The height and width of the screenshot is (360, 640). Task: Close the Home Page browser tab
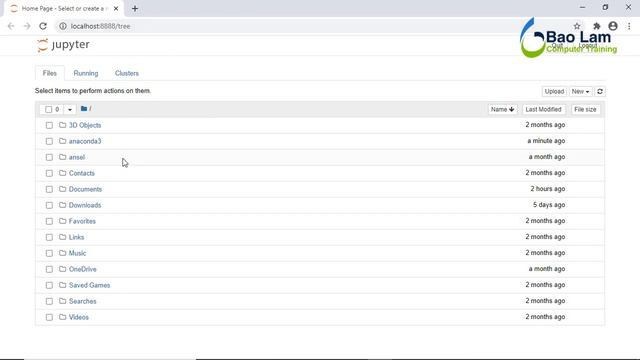(116, 9)
